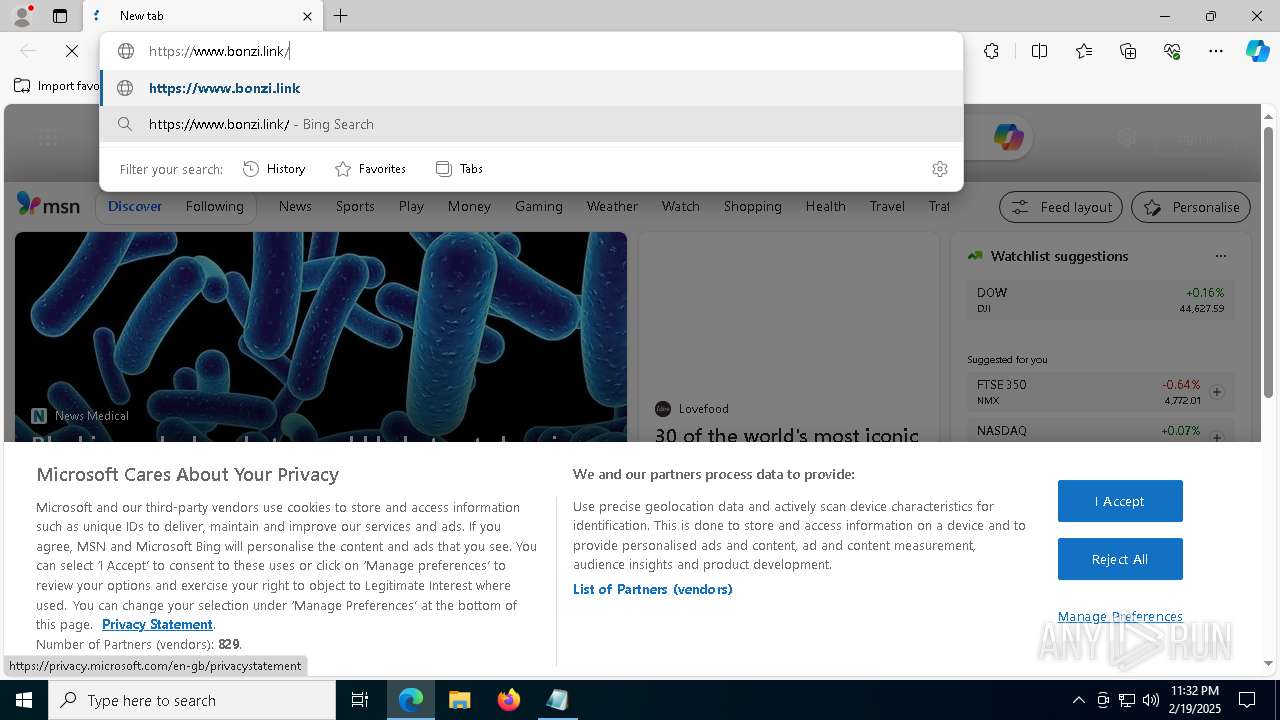1280x720 pixels.
Task: Open the Play category
Action: tap(411, 206)
